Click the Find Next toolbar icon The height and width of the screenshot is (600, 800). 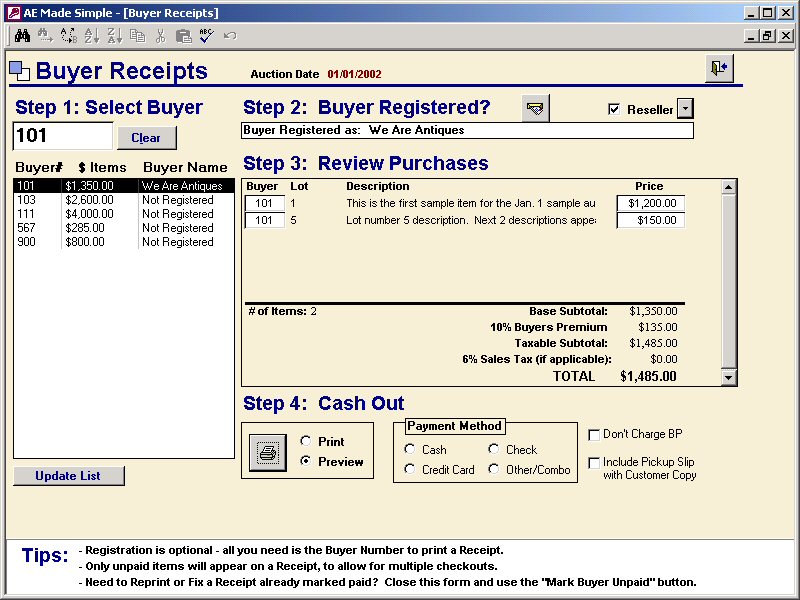click(45, 36)
